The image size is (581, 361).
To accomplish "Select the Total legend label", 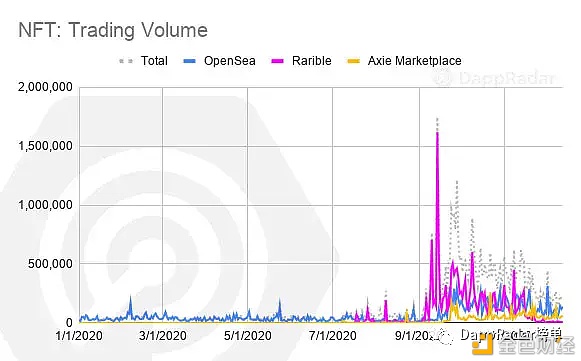I will pos(154,61).
